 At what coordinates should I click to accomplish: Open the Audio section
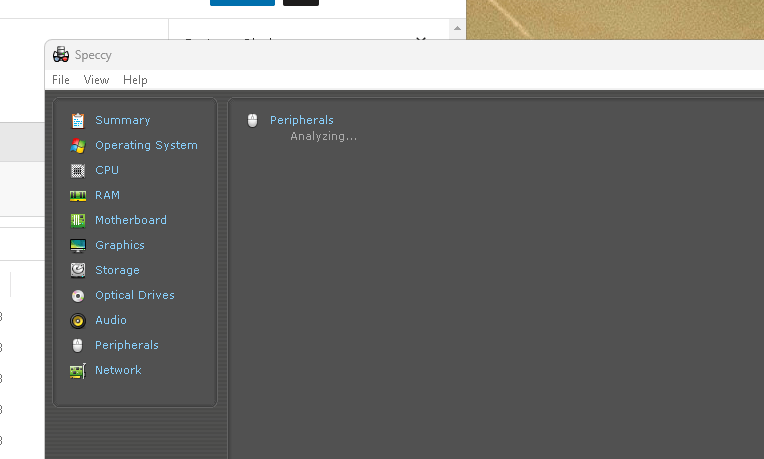click(111, 320)
